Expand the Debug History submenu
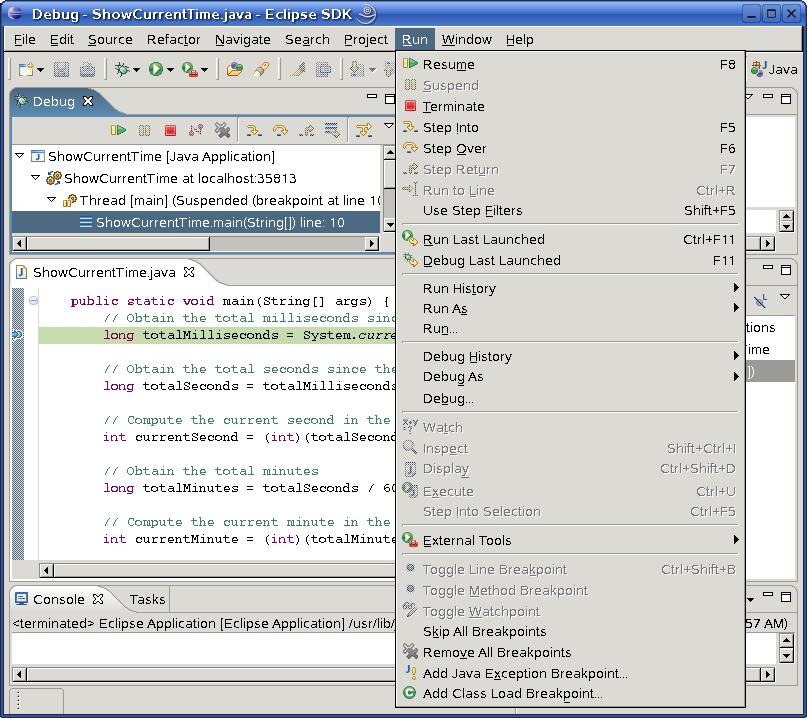 [x=570, y=356]
